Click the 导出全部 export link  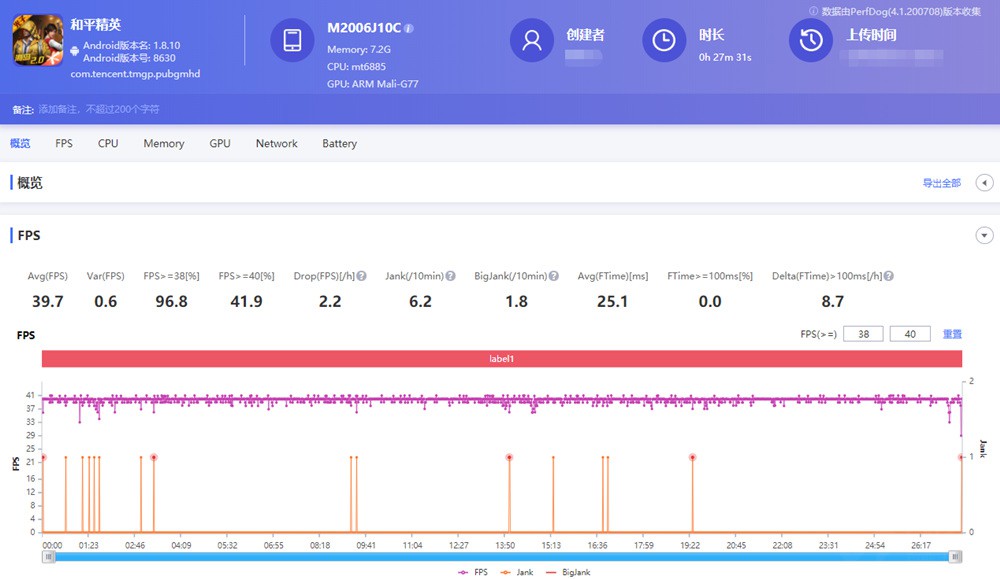click(941, 183)
